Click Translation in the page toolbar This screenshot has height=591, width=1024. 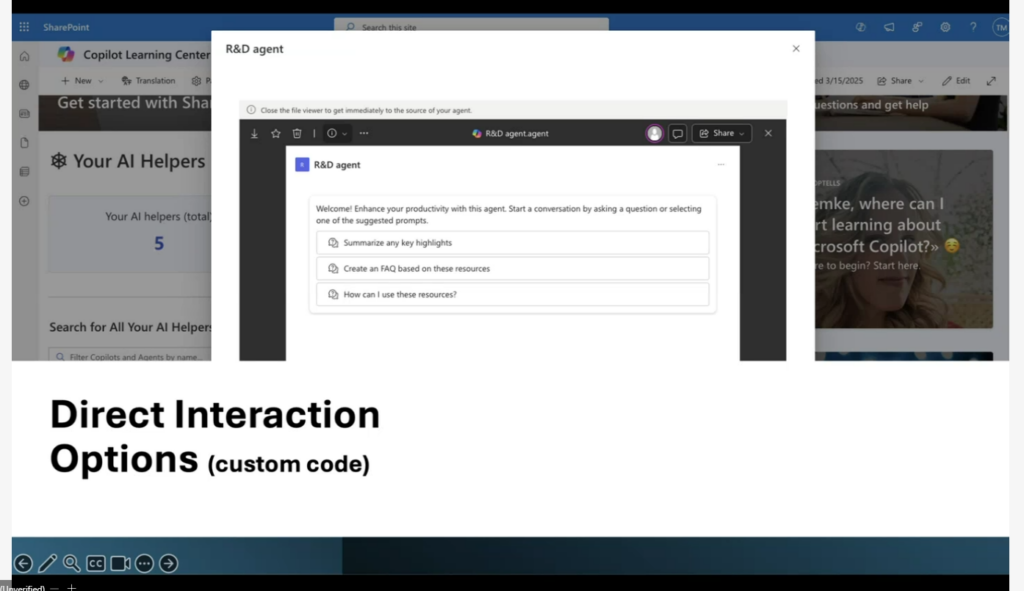[148, 80]
